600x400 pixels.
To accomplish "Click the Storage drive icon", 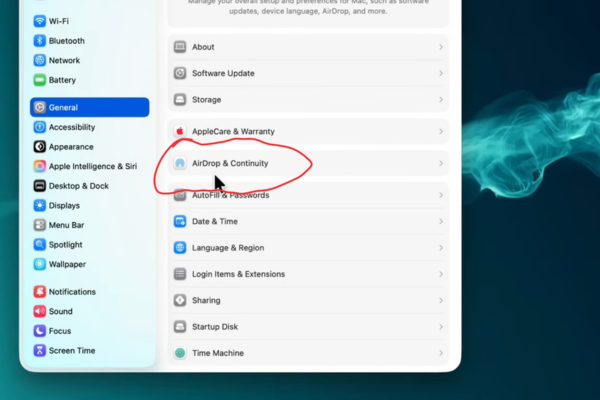I will click(x=180, y=100).
